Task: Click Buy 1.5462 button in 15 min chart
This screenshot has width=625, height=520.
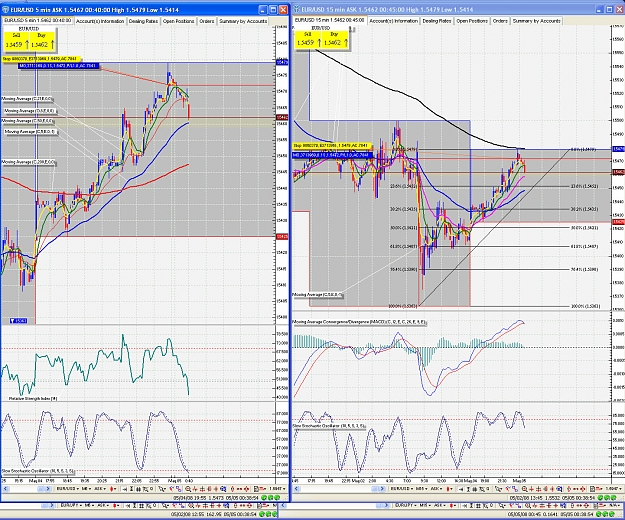Action: tap(335, 40)
